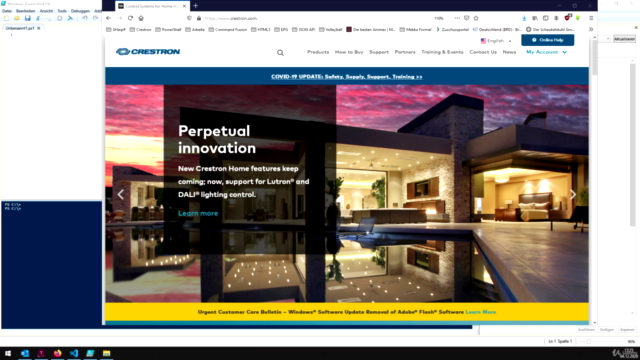Click the search magnifier on Crestron site
Screen dimensions: 640x360
pos(280,53)
